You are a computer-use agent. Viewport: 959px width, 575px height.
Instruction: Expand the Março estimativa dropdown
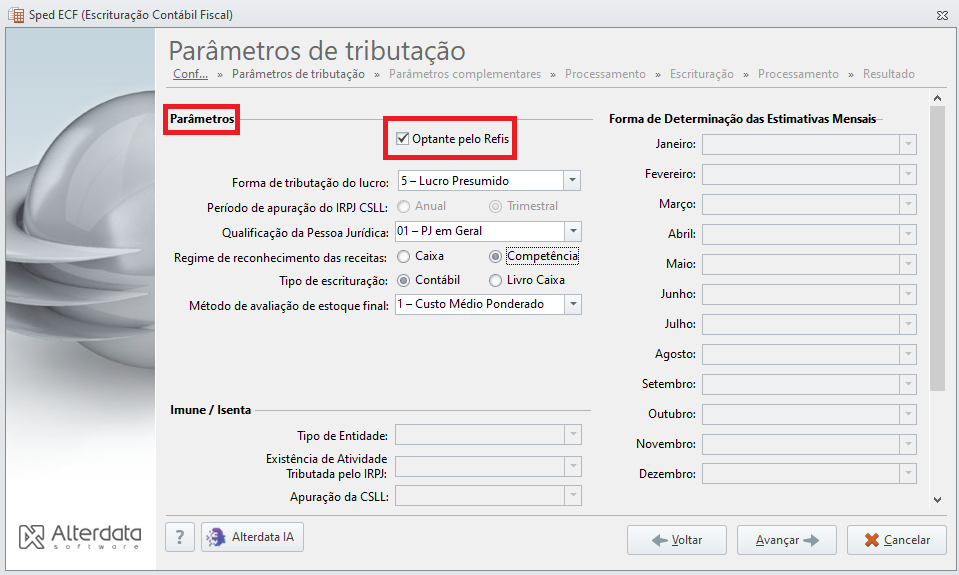pos(908,204)
